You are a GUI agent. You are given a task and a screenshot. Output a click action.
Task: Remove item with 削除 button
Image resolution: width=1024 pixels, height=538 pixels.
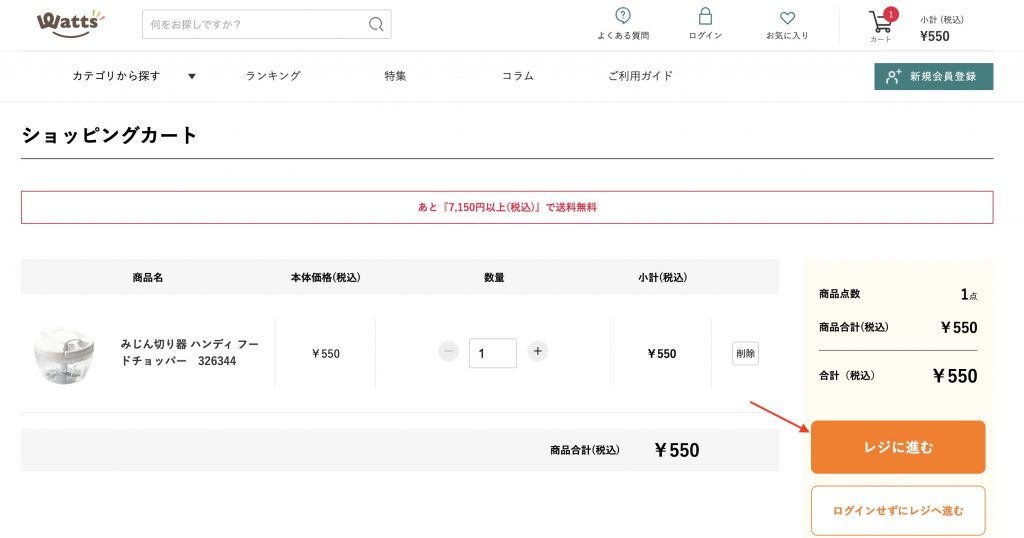pyautogui.click(x=745, y=353)
